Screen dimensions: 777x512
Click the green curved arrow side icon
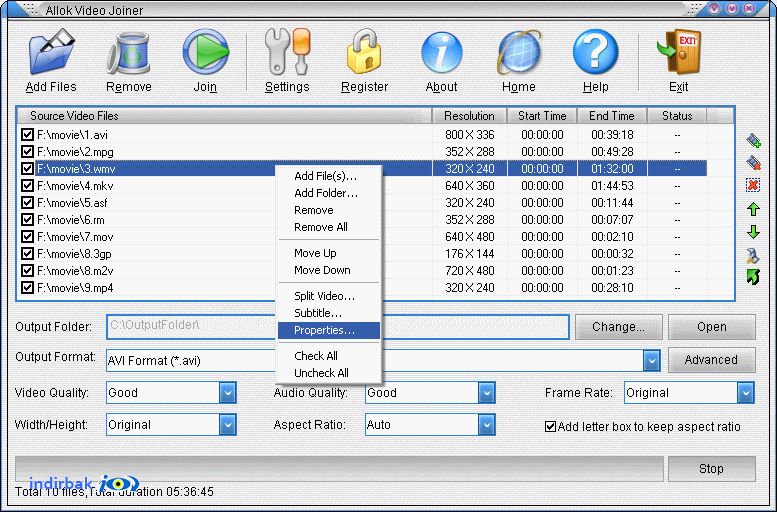(x=753, y=276)
